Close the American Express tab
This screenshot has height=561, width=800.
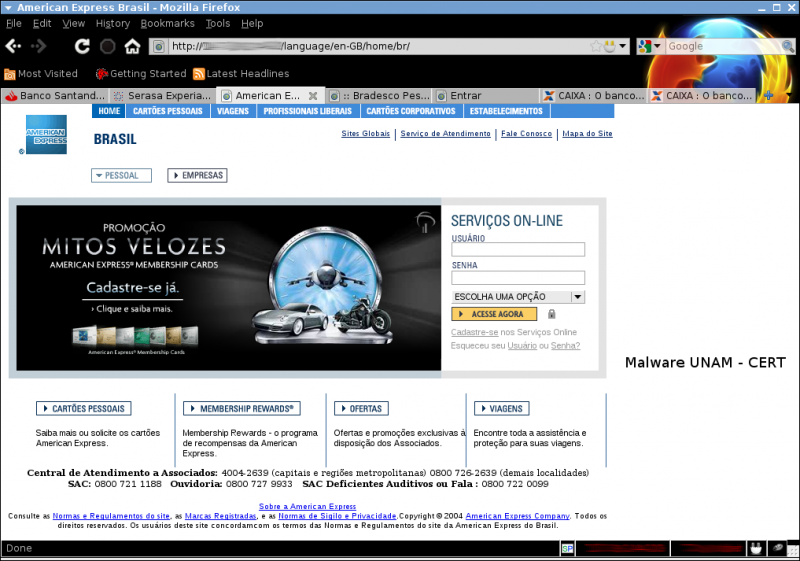coord(313,96)
